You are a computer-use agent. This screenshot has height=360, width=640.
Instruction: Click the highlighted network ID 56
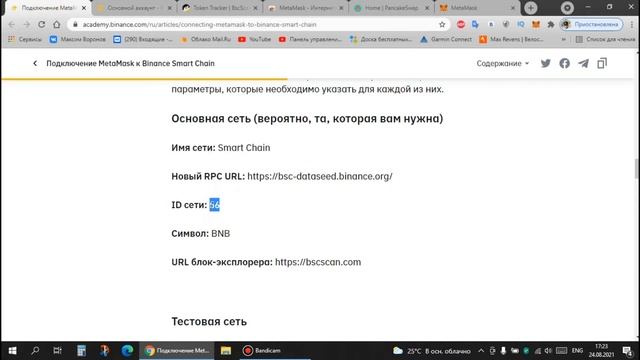(214, 205)
